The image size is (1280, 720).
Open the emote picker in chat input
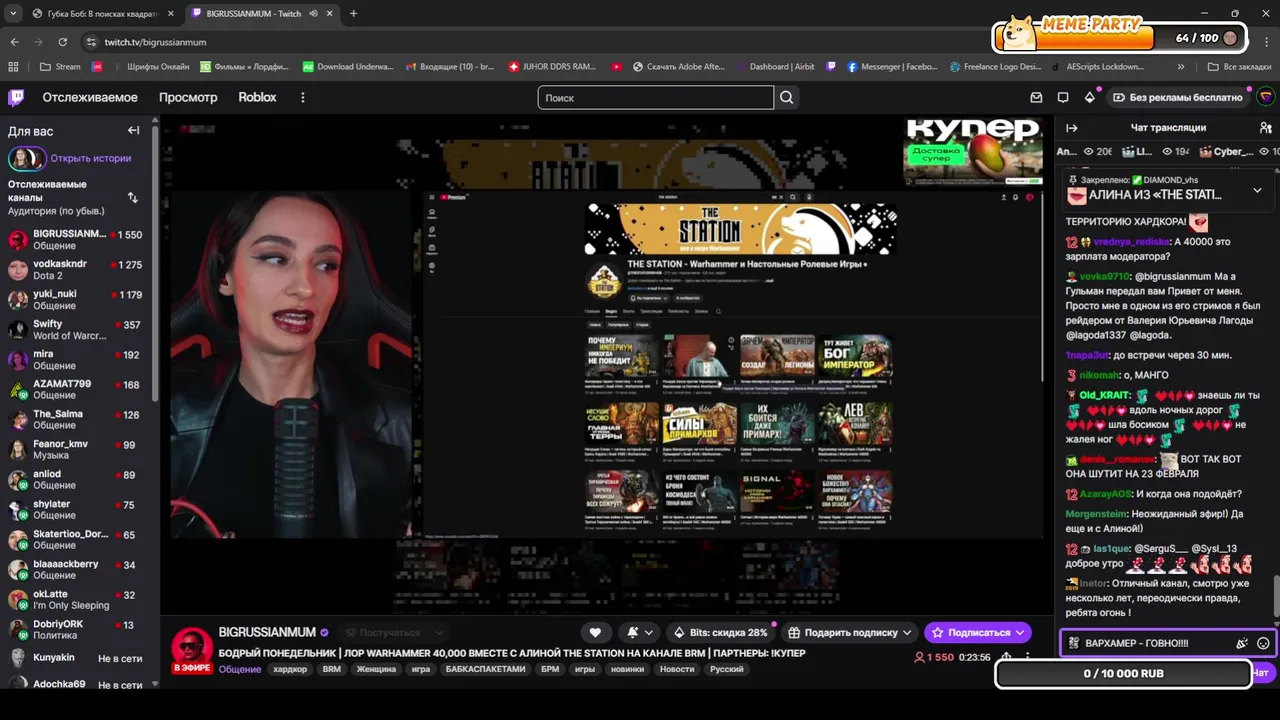click(x=1263, y=643)
